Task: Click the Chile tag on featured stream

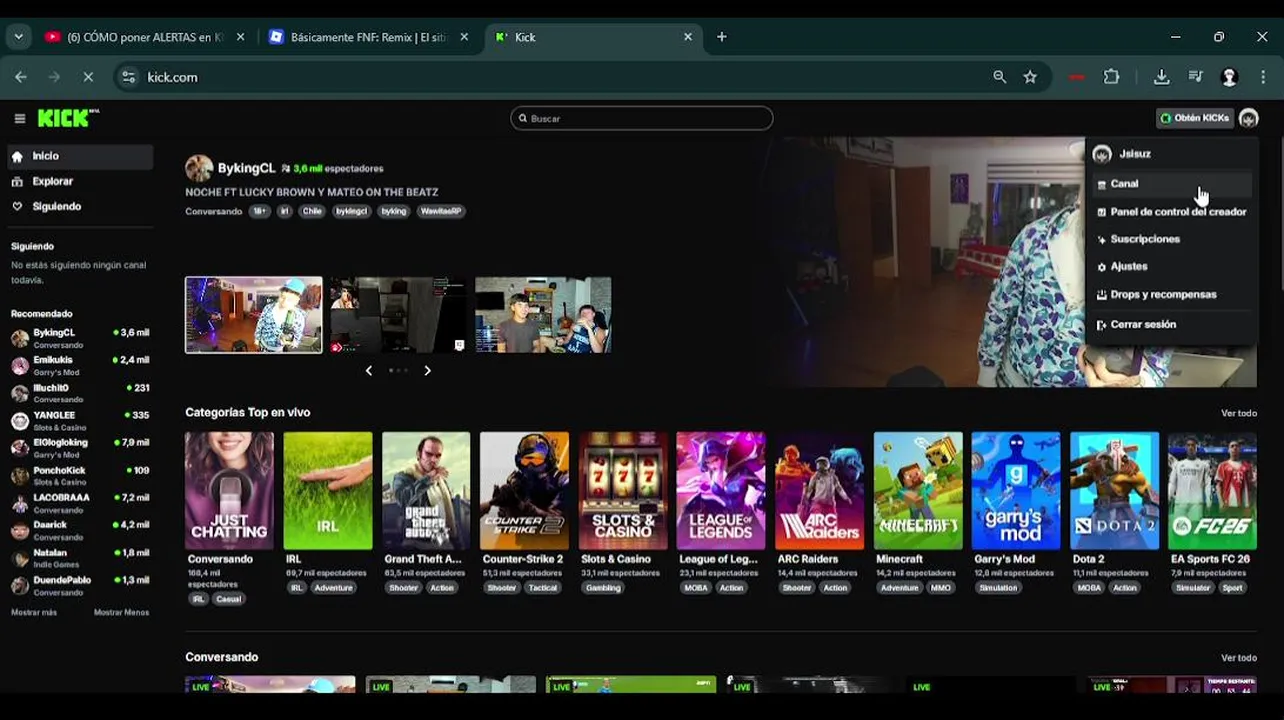Action: (x=312, y=211)
